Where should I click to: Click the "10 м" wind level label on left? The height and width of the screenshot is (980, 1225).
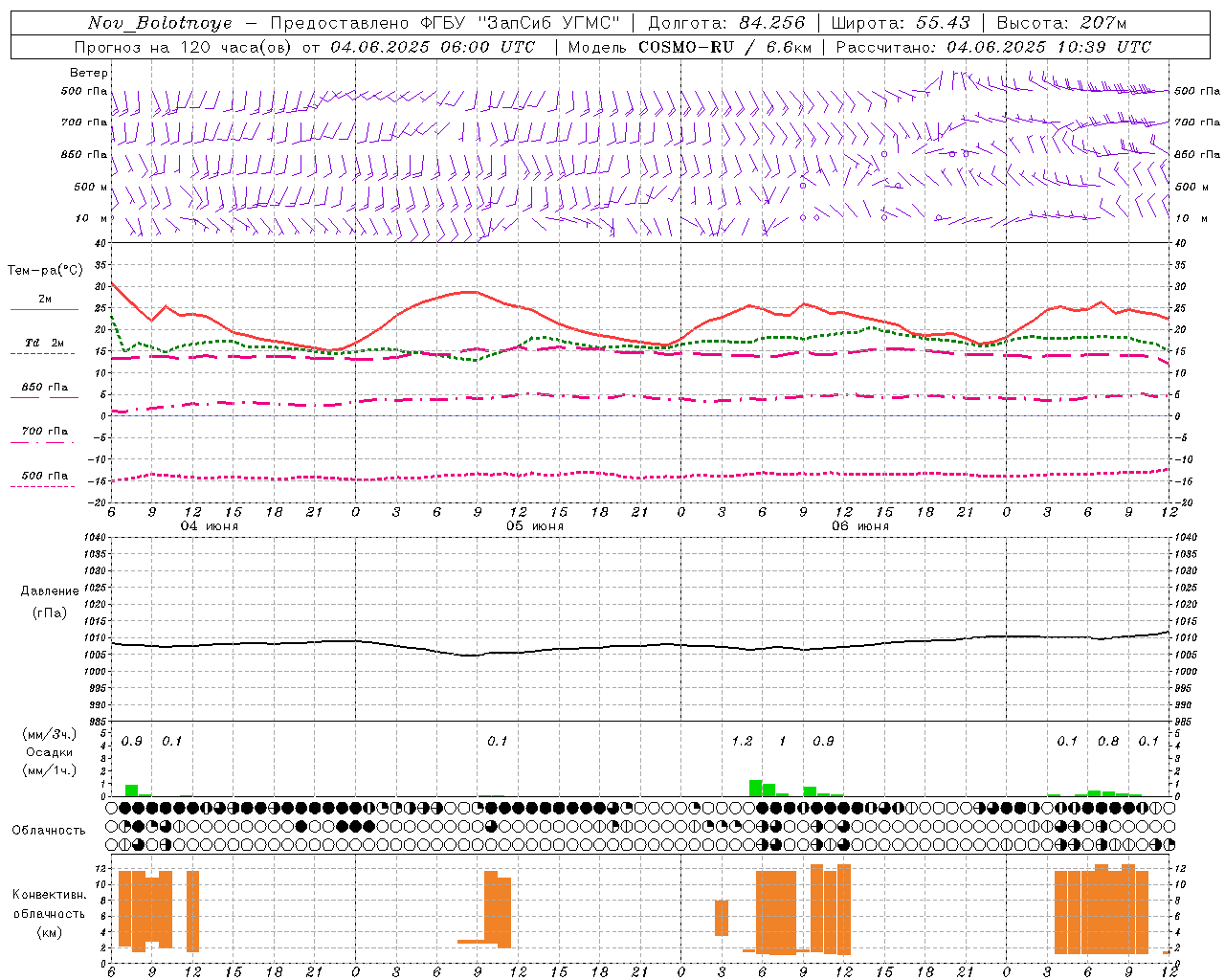pyautogui.click(x=92, y=218)
